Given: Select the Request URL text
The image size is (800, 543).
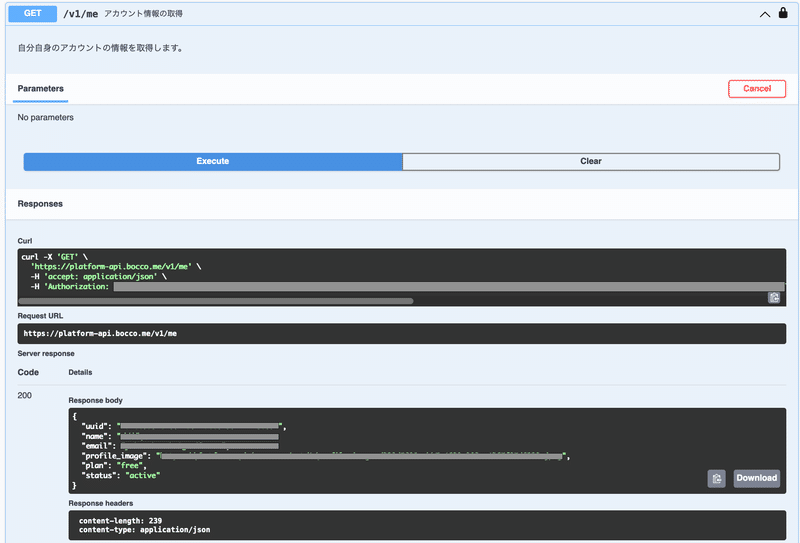Looking at the screenshot, I should 100,334.
